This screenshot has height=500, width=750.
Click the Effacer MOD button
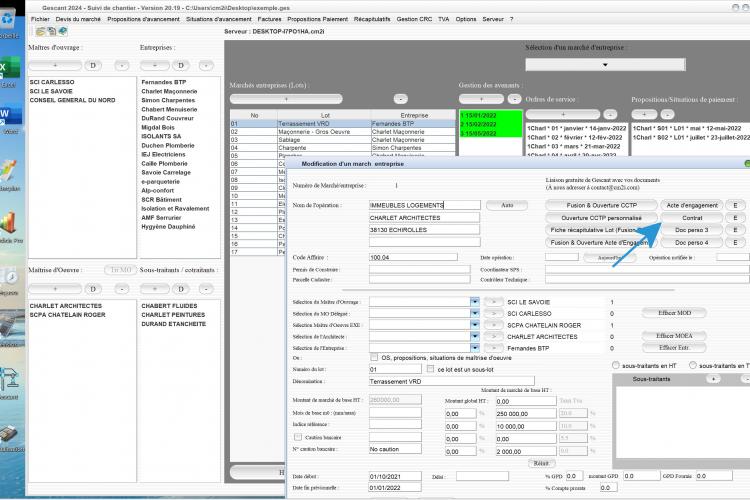(x=674, y=313)
